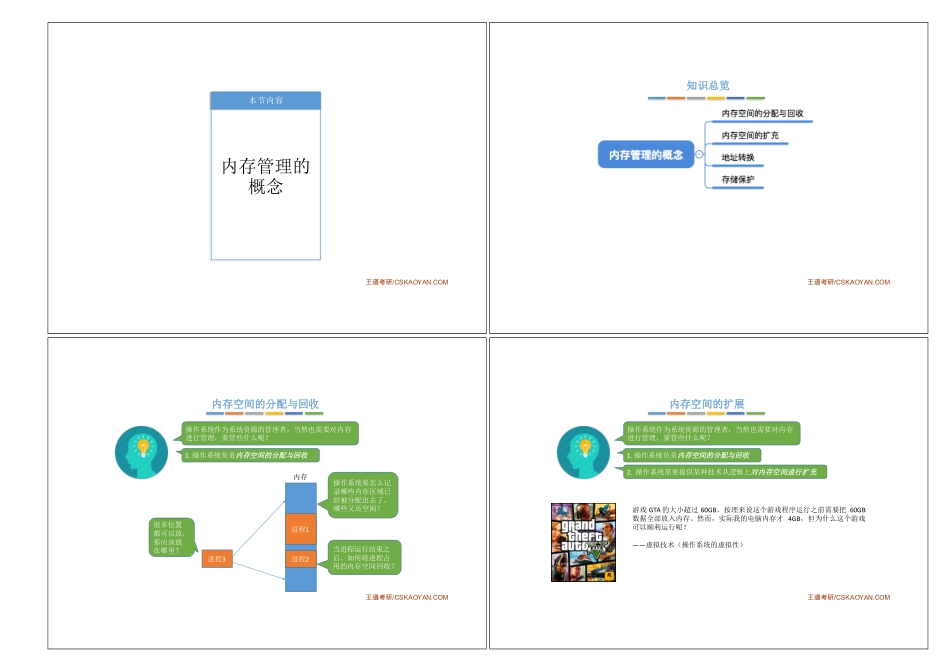This screenshot has width=950, height=672.
Task: Select the 内存管理的概念 root node
Action: pyautogui.click(x=647, y=154)
